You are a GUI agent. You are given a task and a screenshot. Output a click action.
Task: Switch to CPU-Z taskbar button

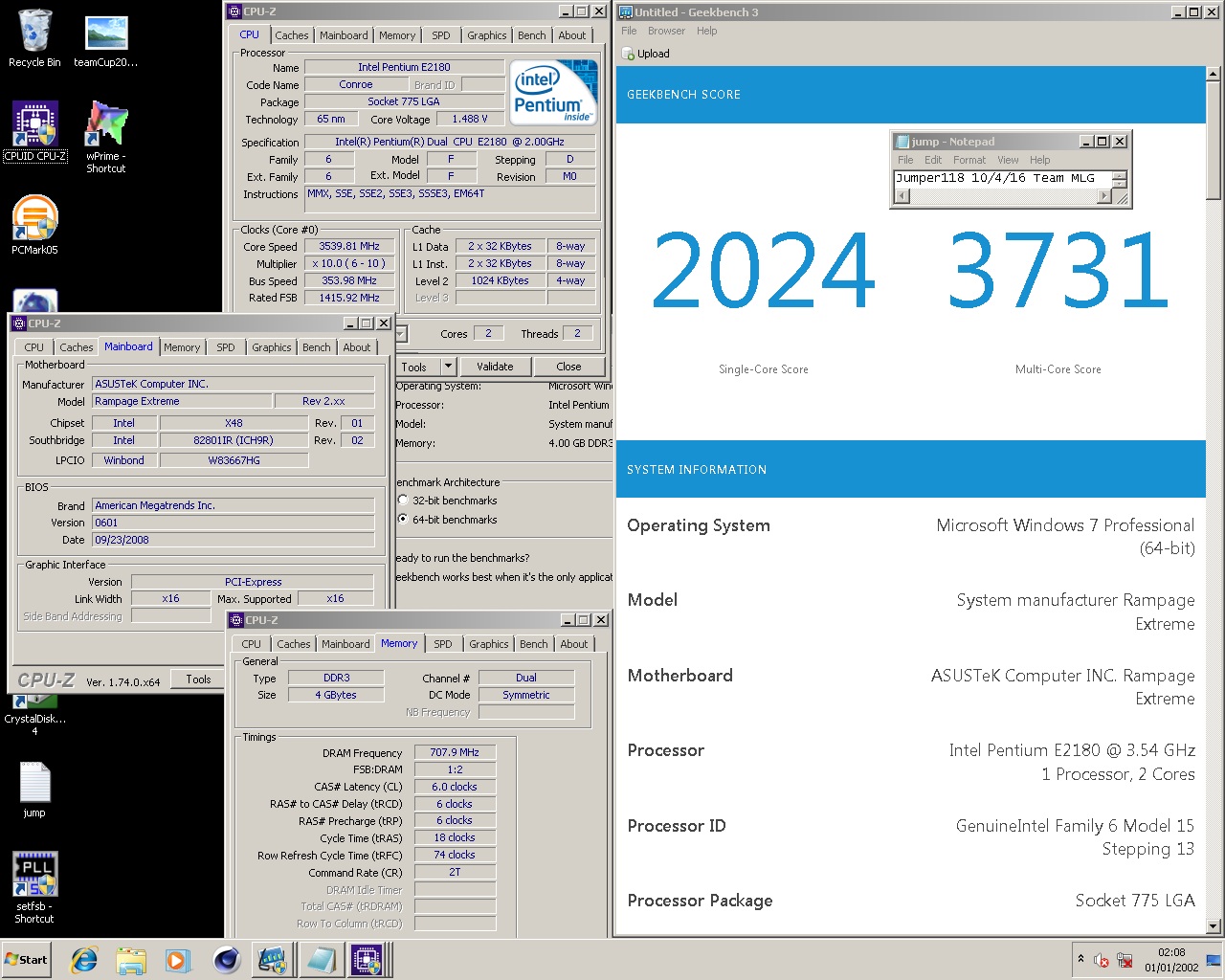point(367,959)
